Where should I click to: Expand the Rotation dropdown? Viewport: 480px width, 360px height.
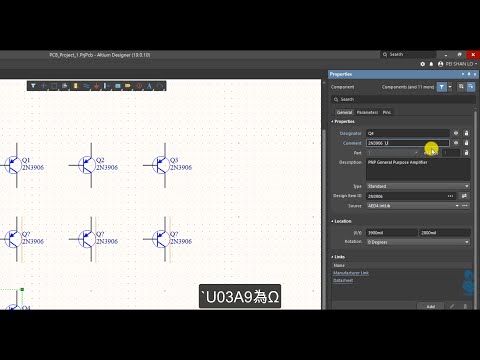pyautogui.click(x=418, y=242)
